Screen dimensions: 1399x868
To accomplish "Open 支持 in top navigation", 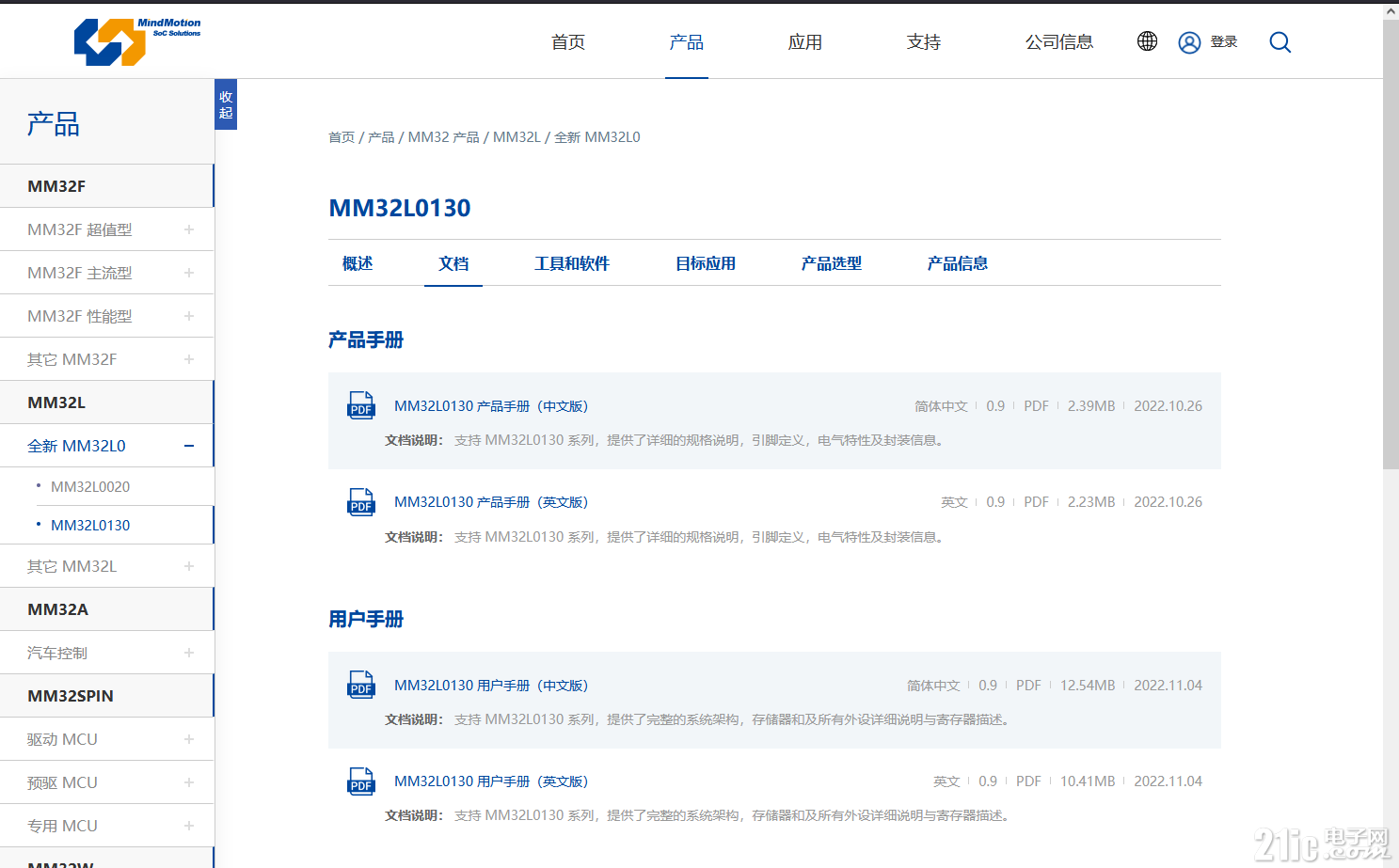I will coord(924,42).
